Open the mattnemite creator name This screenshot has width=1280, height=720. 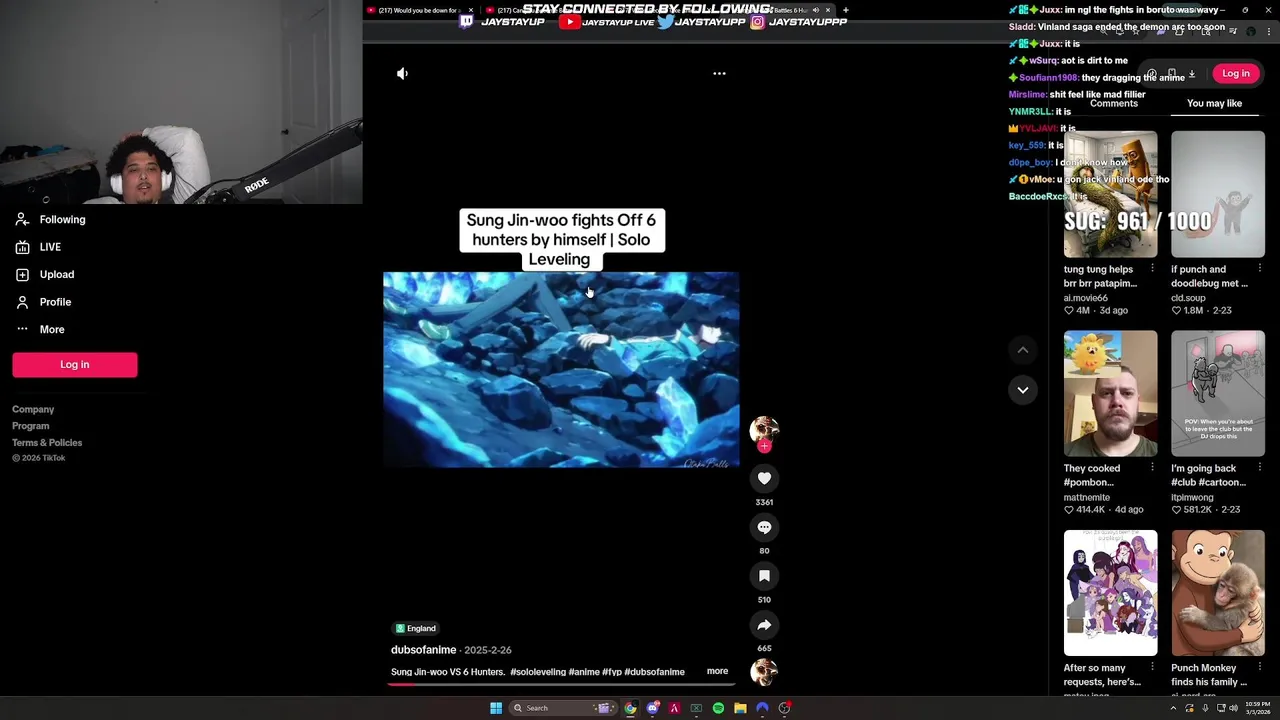1086,497
